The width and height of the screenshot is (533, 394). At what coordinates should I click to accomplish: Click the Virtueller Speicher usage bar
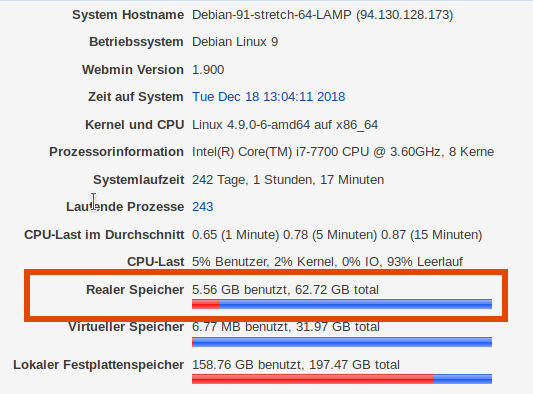pyautogui.click(x=342, y=342)
